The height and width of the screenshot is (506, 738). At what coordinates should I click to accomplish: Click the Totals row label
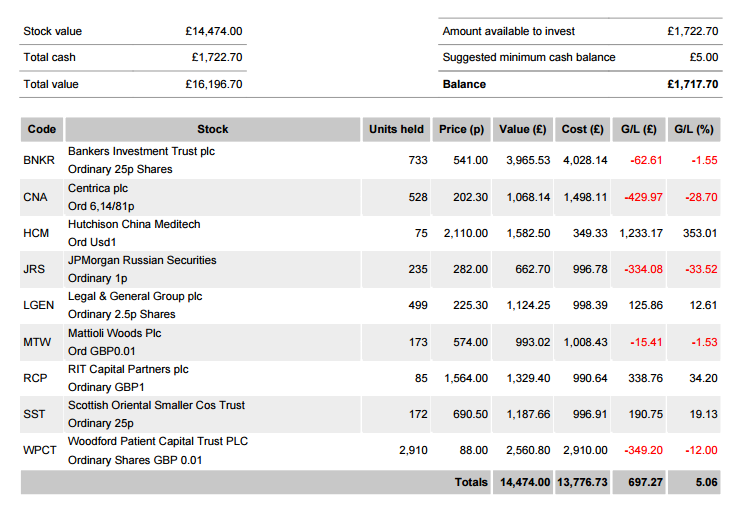(x=471, y=482)
